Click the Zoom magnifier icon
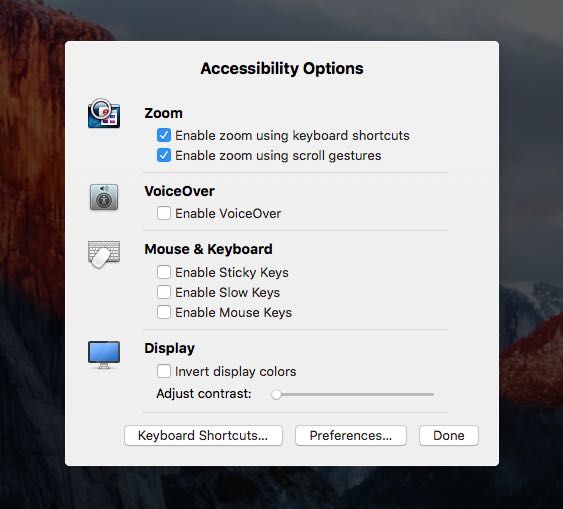The height and width of the screenshot is (509, 563). click(104, 113)
